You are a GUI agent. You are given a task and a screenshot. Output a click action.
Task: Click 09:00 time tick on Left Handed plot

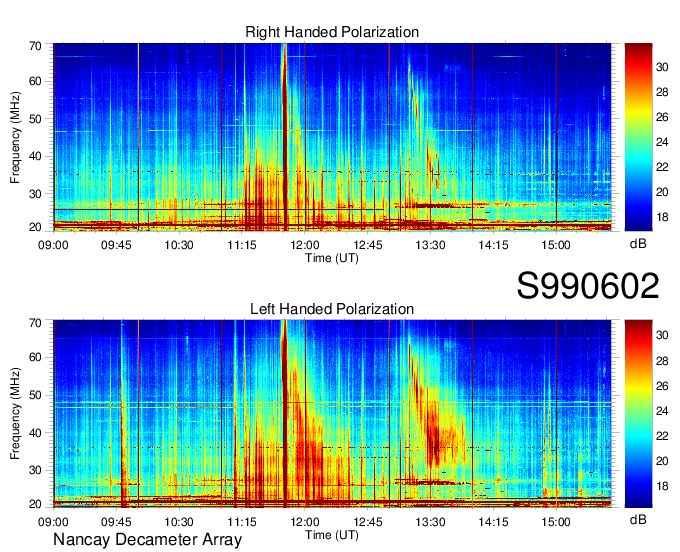(53, 522)
